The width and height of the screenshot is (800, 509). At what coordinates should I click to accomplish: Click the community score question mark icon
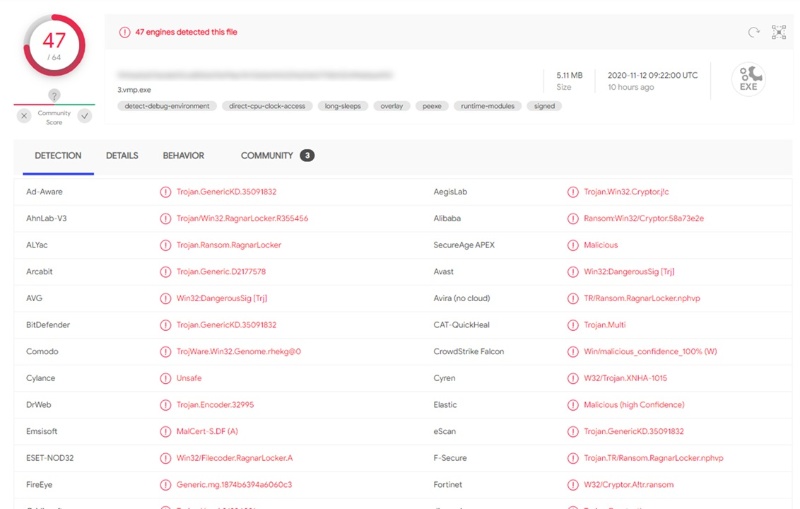pos(54,96)
